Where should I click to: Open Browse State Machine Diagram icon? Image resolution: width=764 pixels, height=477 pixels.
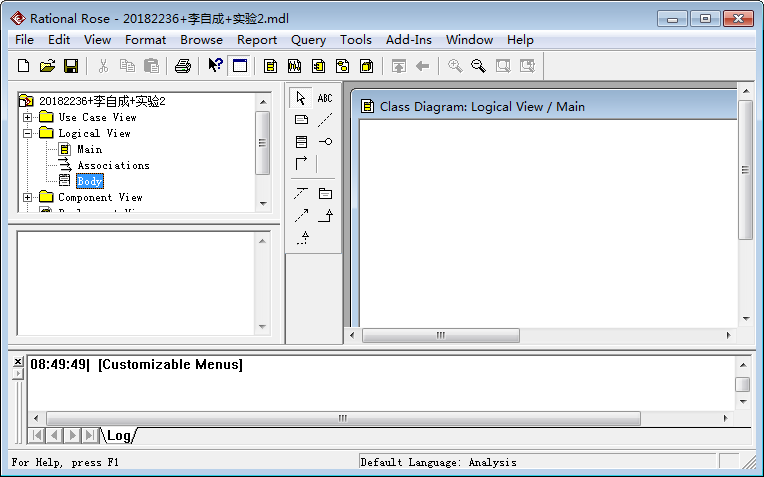coord(343,66)
